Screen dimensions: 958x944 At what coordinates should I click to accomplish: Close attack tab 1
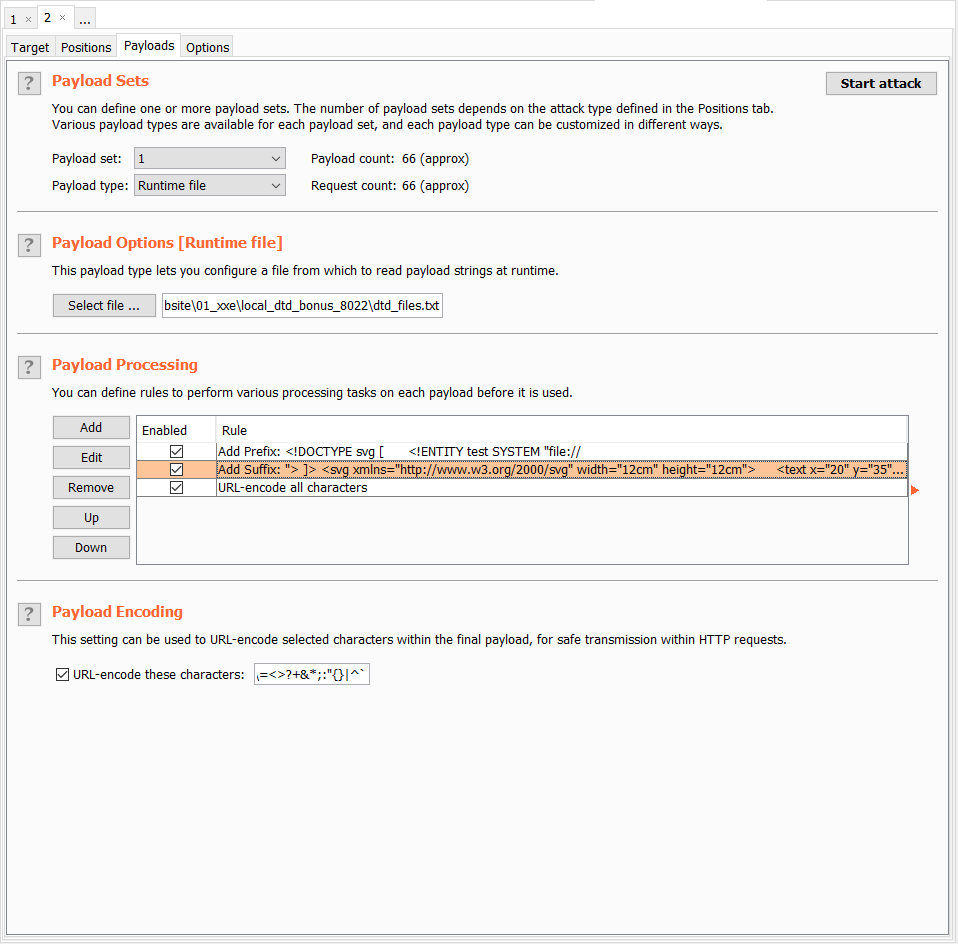(28, 19)
